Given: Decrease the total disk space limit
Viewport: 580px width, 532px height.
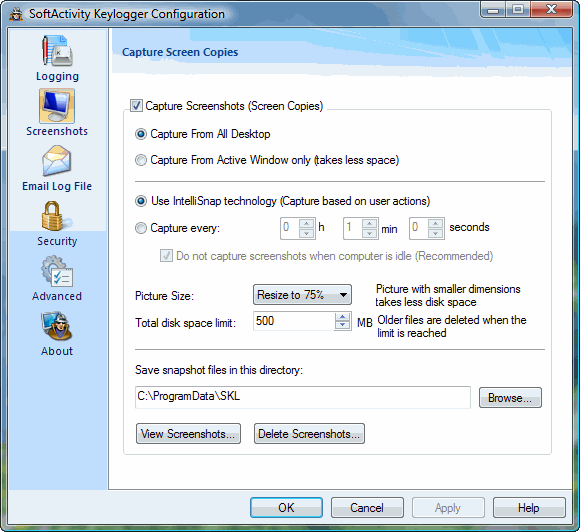Looking at the screenshot, I should (x=343, y=325).
